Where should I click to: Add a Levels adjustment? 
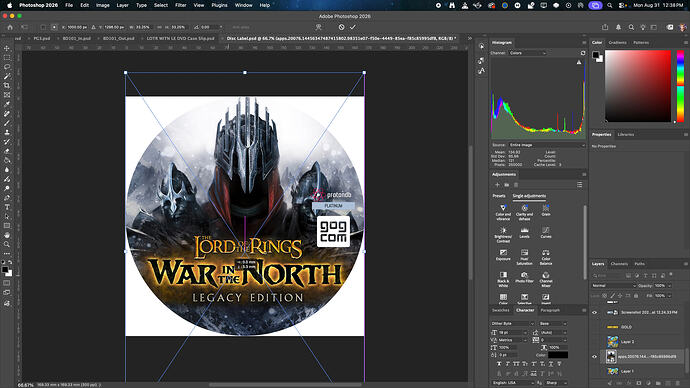[524, 233]
